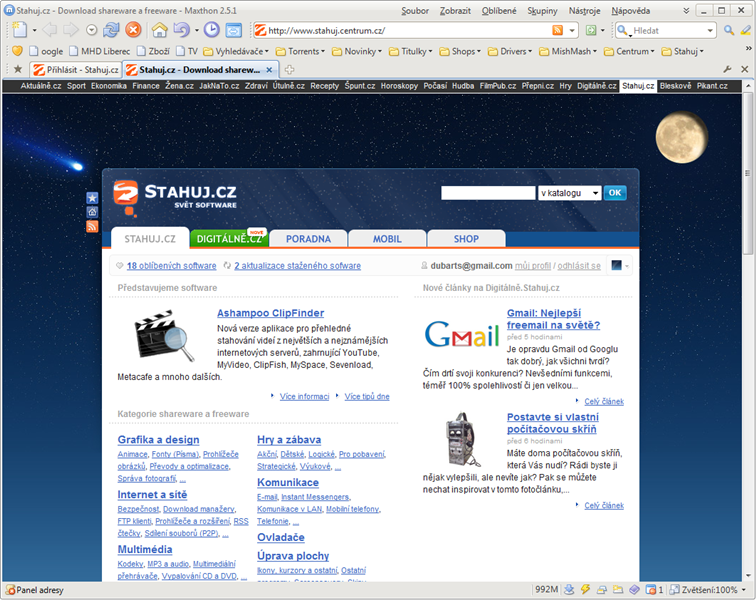Viewport: 756px width, 600px height.
Task: Open the PORADNA site tab
Action: [308, 239]
